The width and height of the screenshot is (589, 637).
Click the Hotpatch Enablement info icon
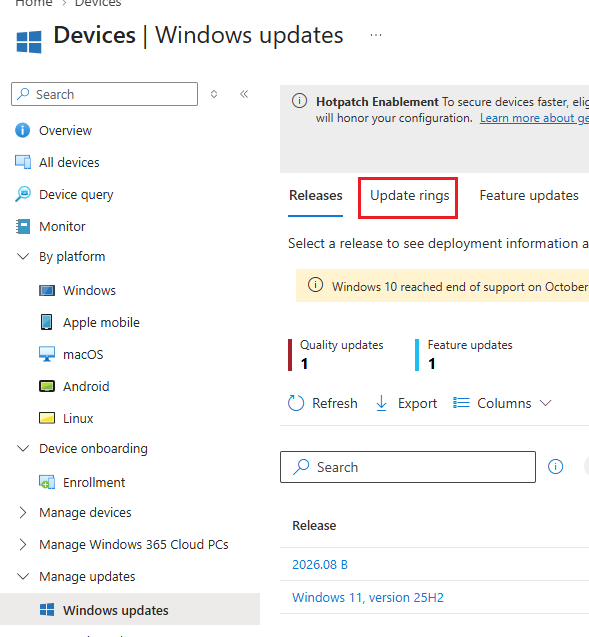299,100
